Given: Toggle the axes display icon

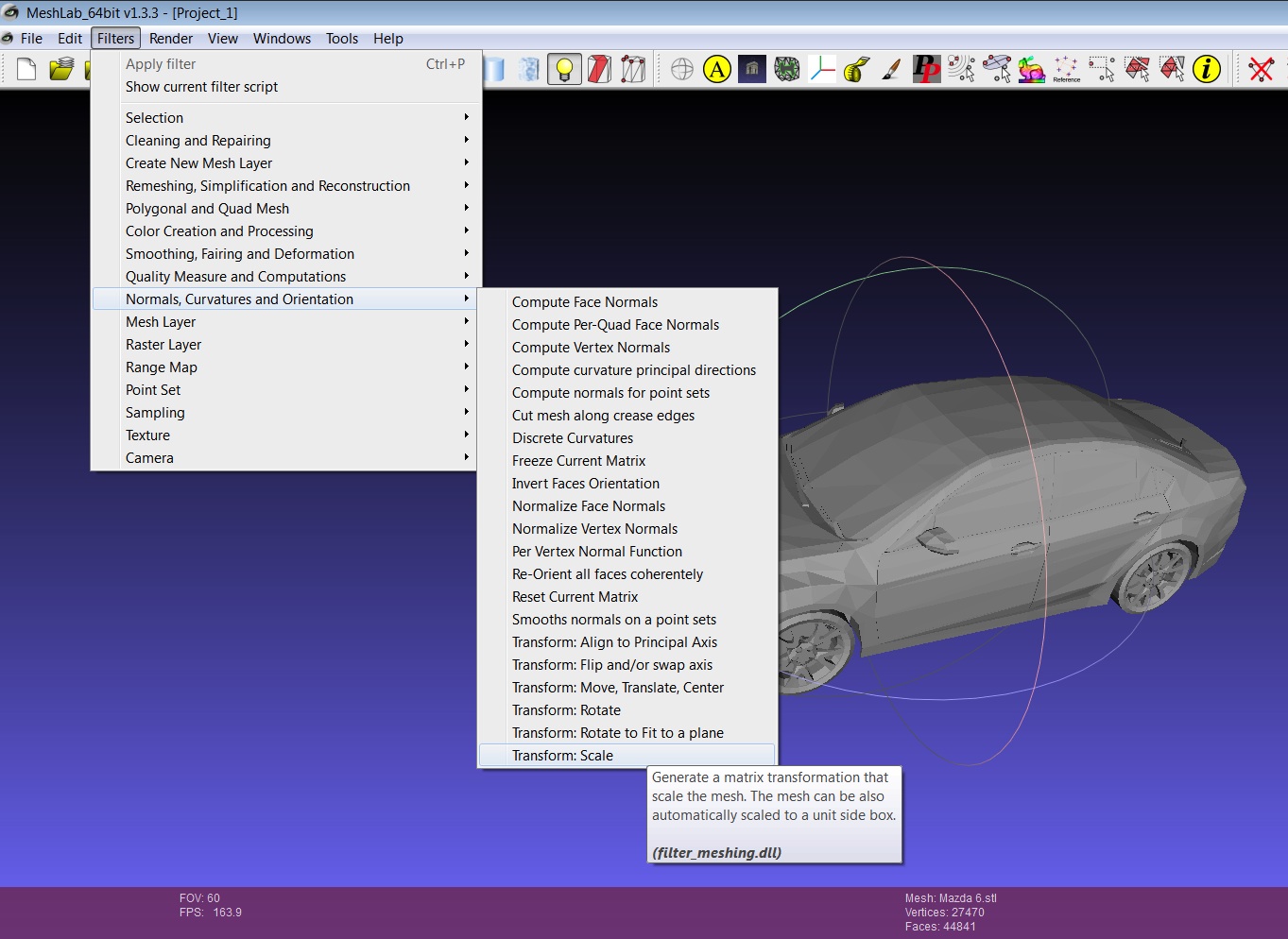Looking at the screenshot, I should pos(820,68).
